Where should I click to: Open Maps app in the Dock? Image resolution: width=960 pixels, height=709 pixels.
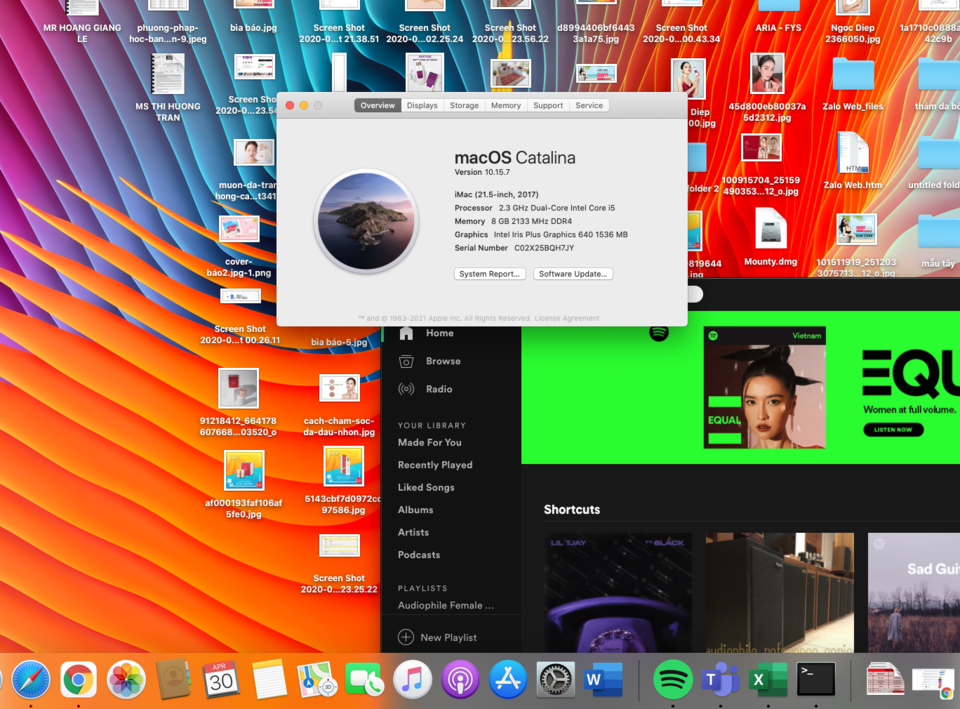[317, 680]
